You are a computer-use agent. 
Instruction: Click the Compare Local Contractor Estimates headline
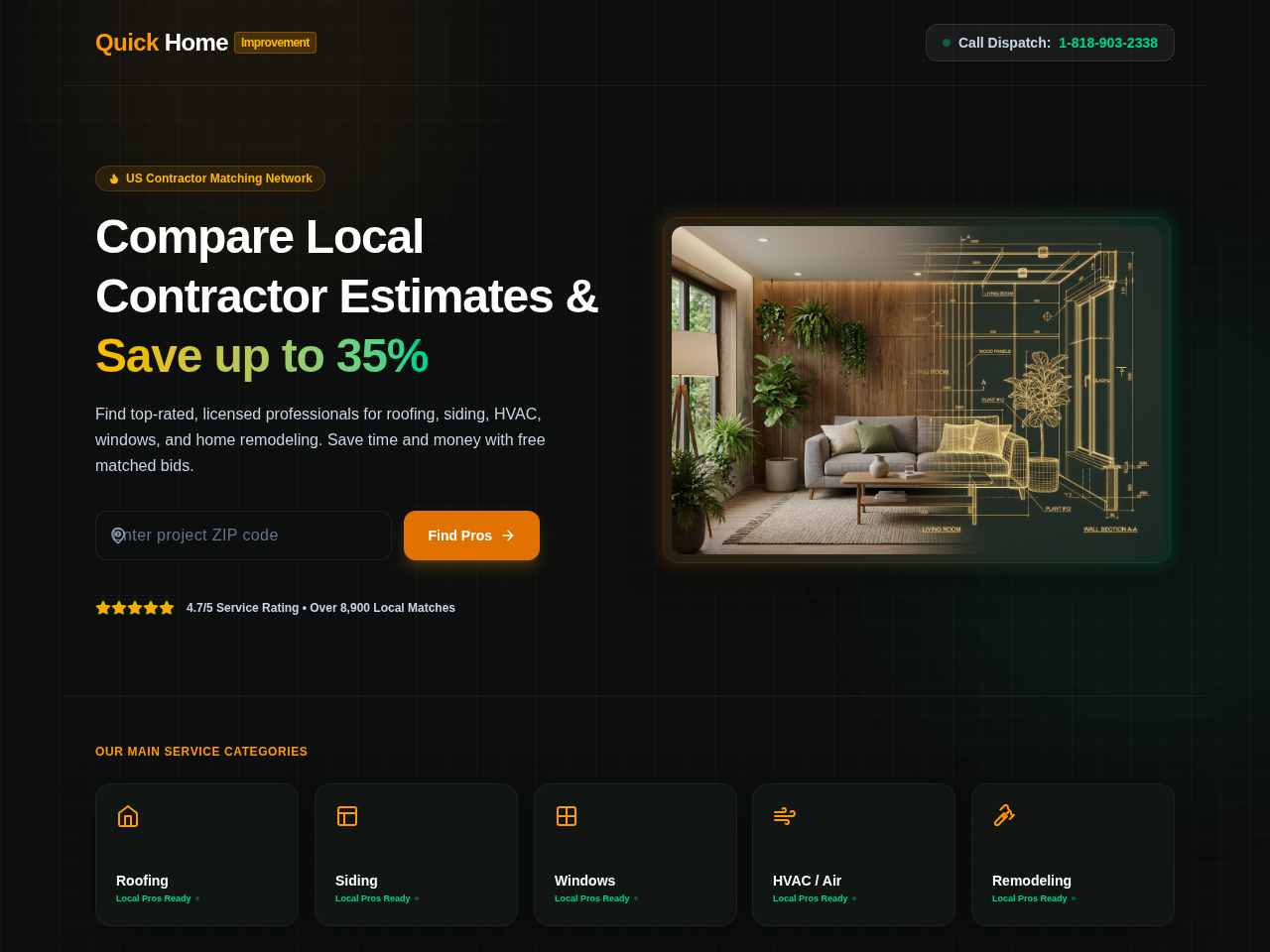tap(347, 267)
